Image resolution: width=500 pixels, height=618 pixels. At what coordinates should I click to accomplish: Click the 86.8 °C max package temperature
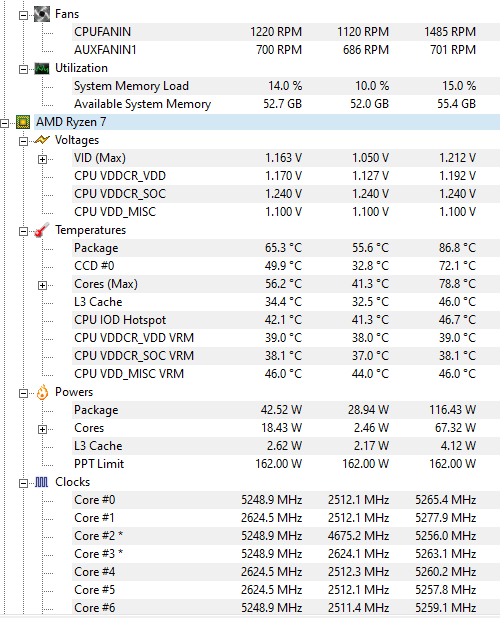[457, 248]
